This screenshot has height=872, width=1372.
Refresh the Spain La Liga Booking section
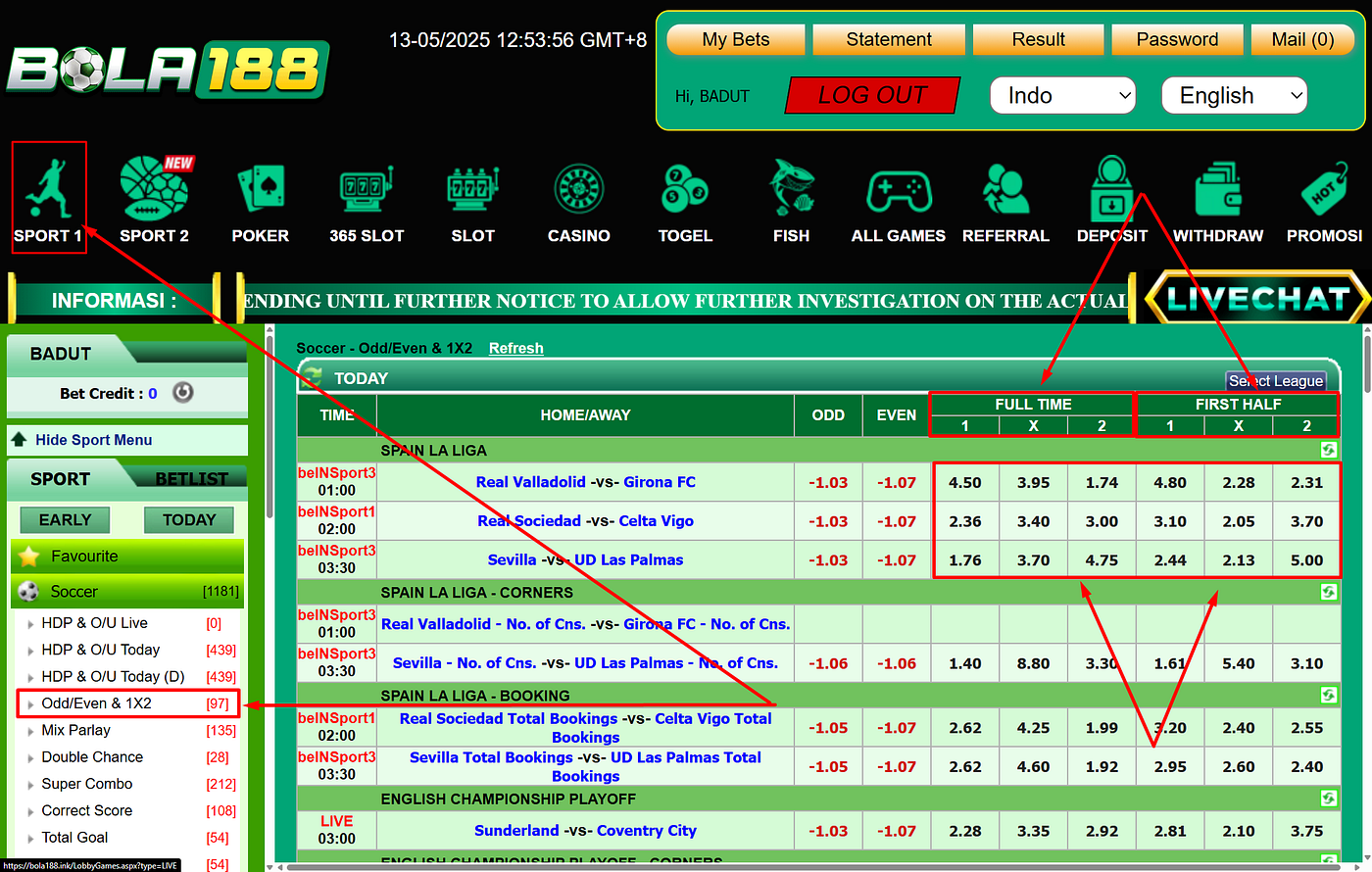point(1328,695)
